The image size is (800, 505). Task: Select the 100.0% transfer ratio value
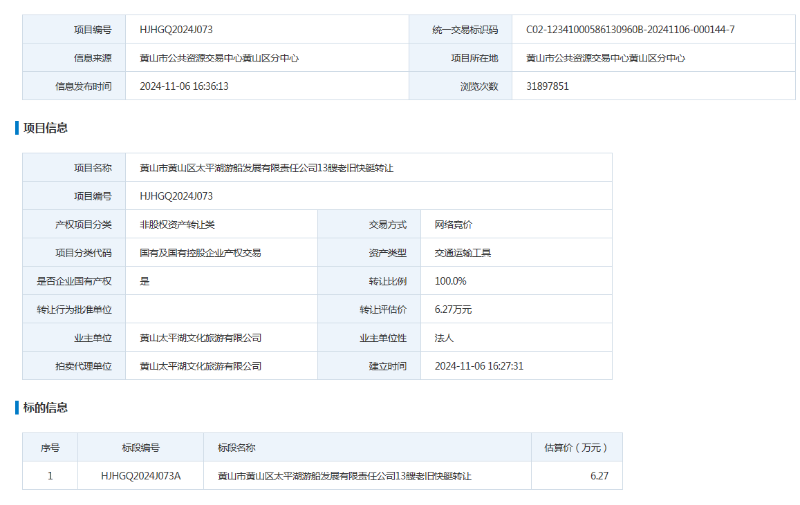point(450,281)
